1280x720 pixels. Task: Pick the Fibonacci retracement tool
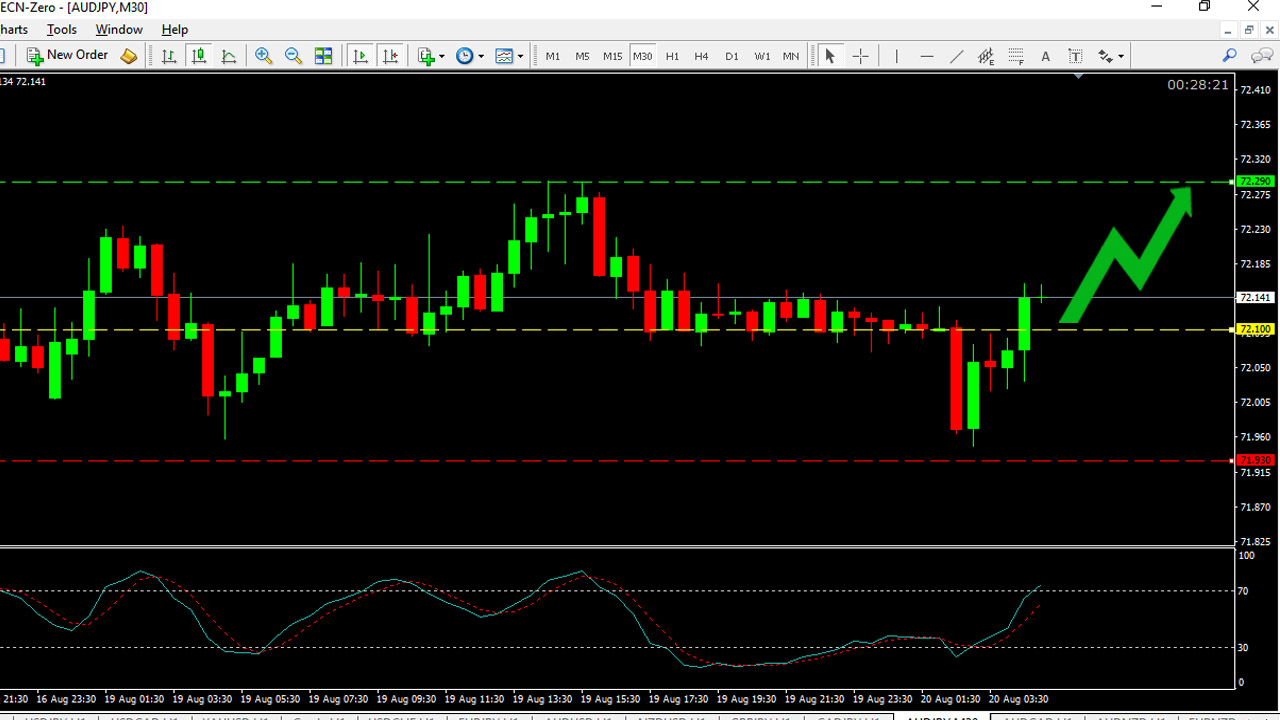(x=1016, y=56)
